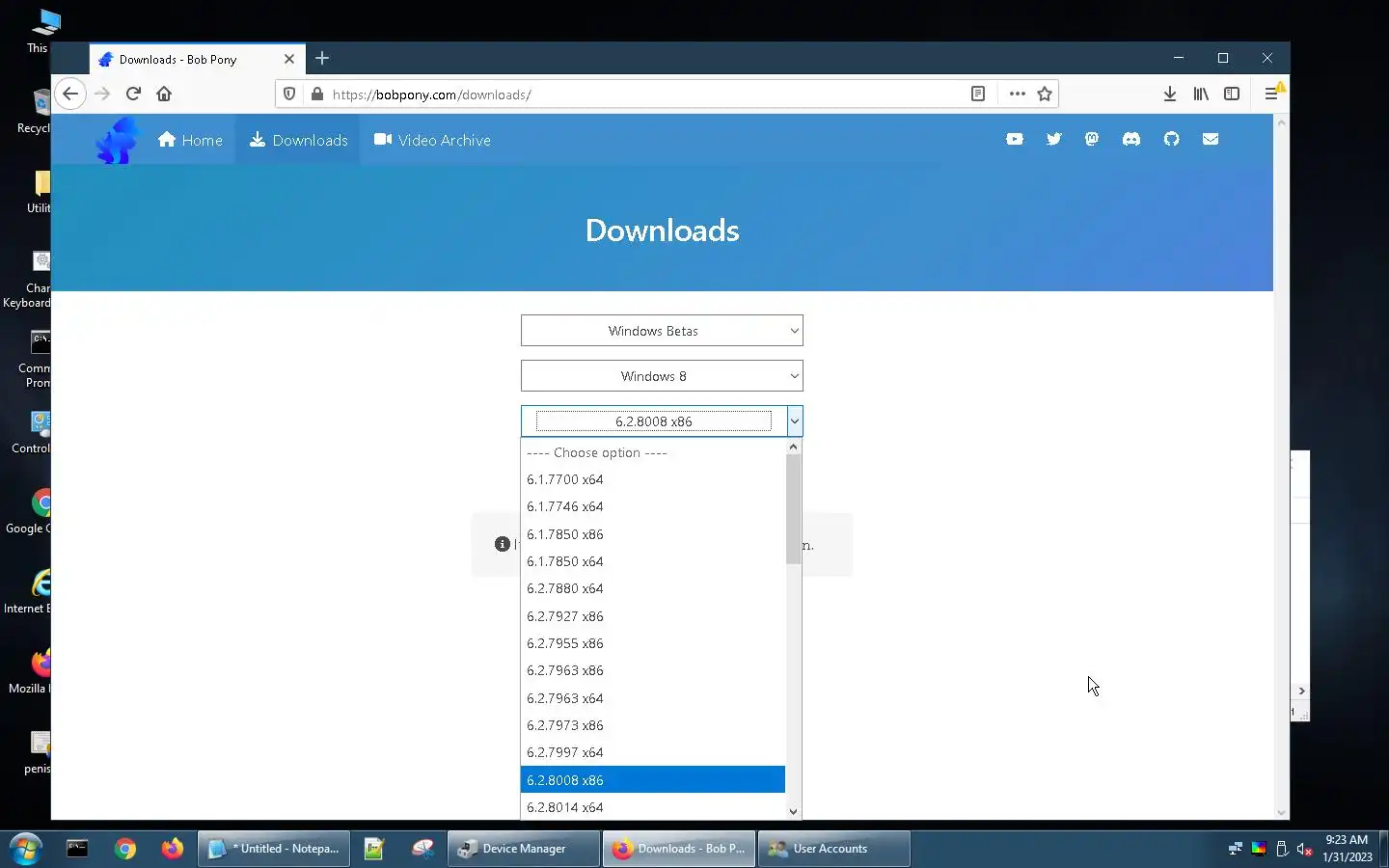This screenshot has width=1389, height=868.
Task: Select build 6.2.7973 x86
Action: [653, 725]
